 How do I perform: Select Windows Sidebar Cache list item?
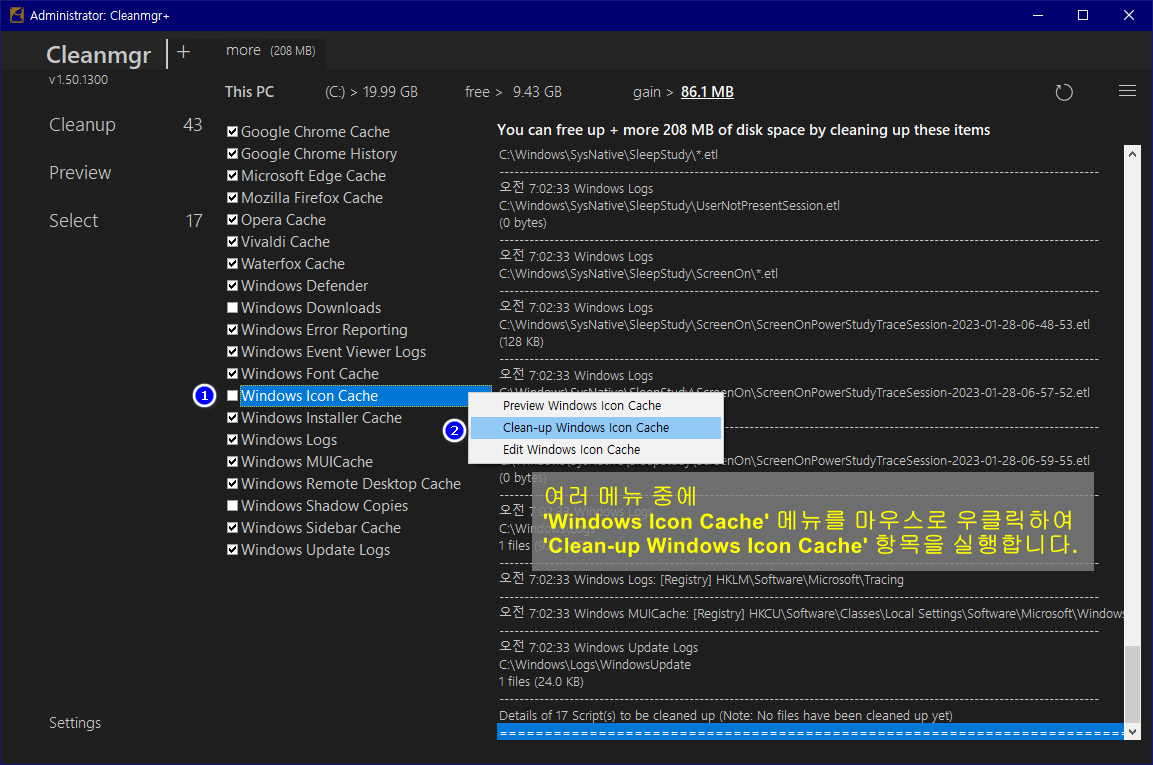click(321, 528)
